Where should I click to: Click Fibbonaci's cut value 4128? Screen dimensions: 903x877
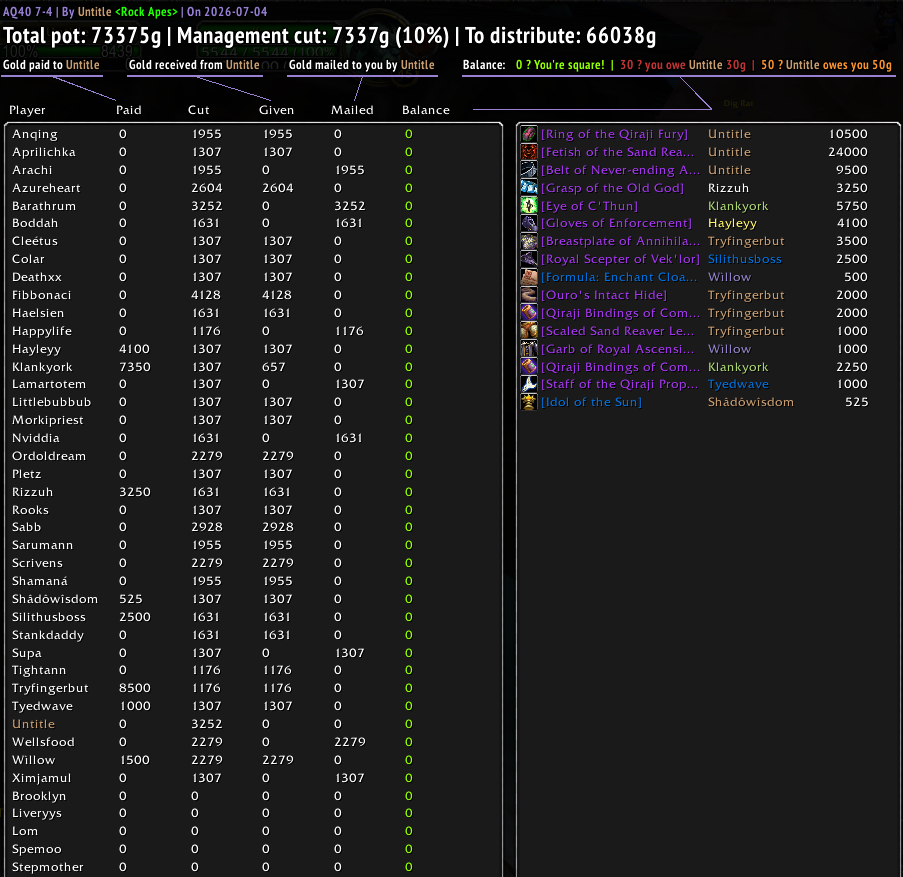206,295
